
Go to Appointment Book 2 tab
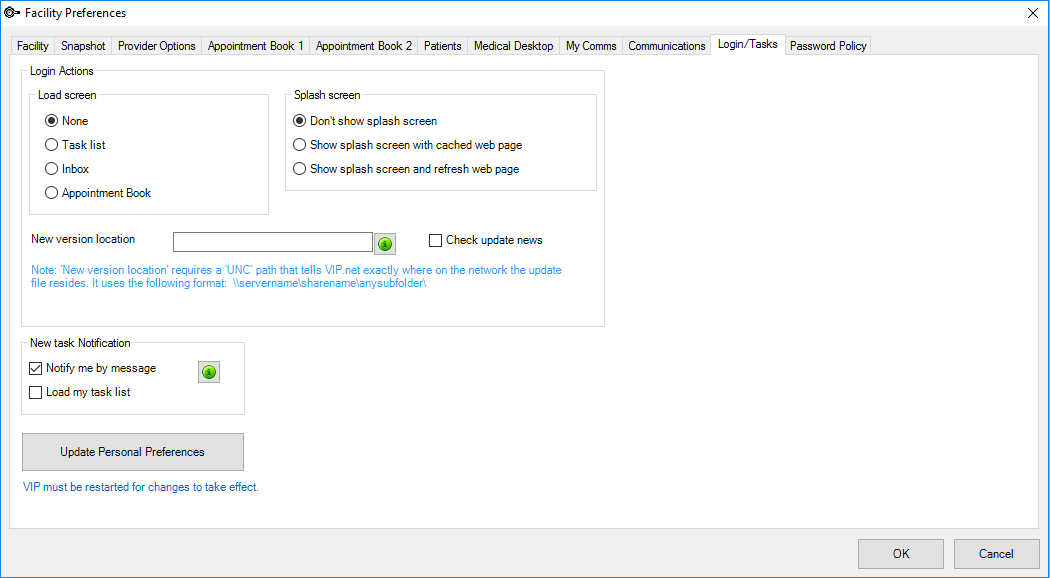point(364,46)
